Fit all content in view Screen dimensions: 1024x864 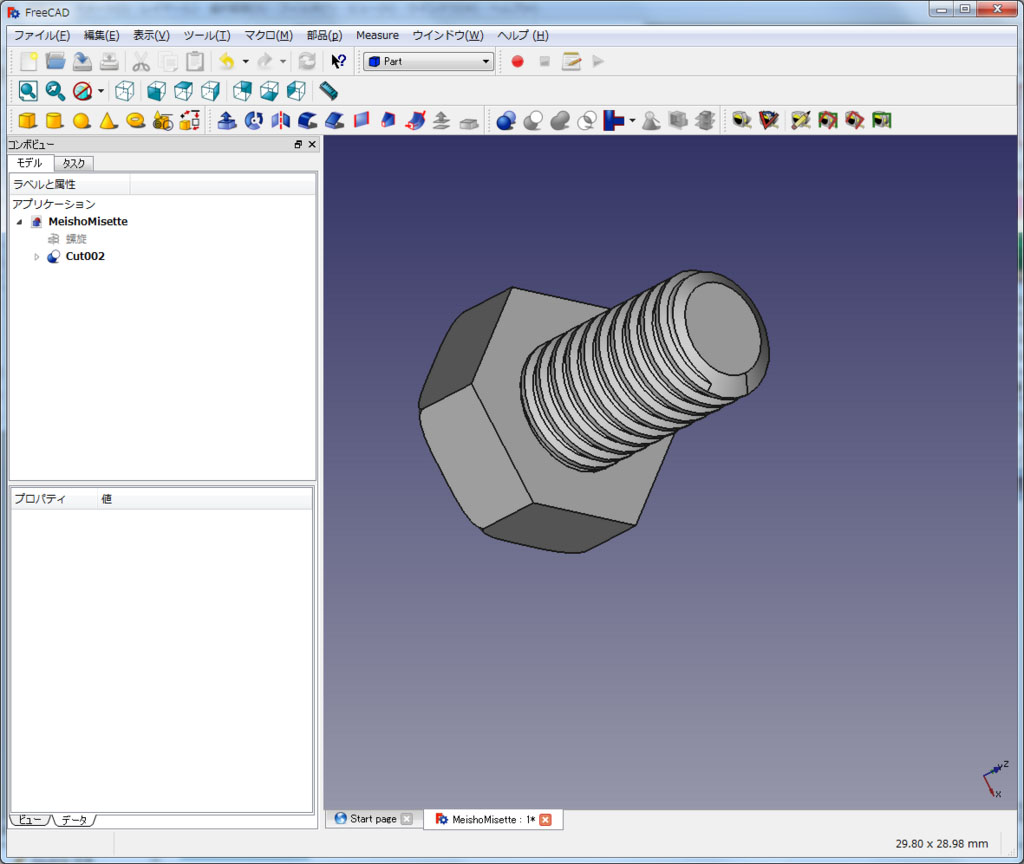(x=28, y=91)
